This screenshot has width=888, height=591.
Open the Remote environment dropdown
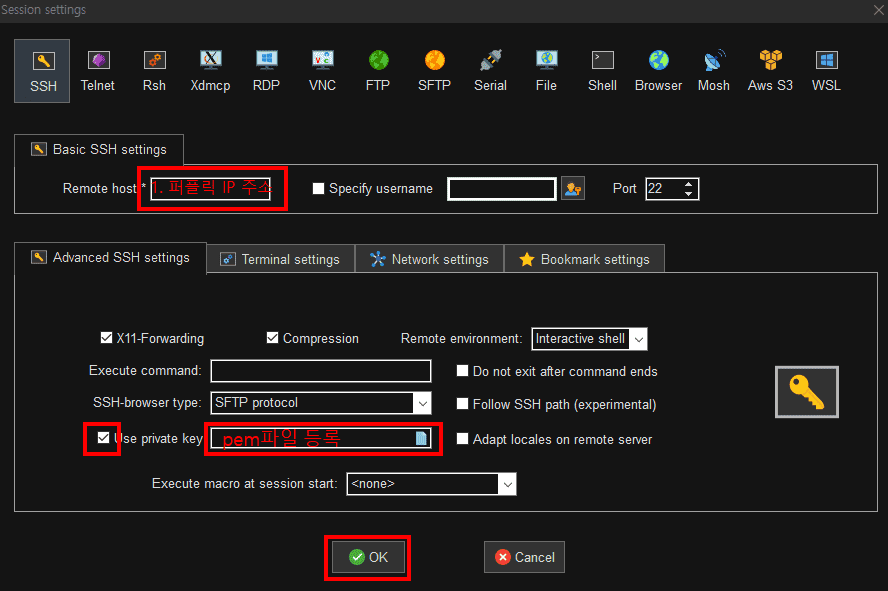638,339
